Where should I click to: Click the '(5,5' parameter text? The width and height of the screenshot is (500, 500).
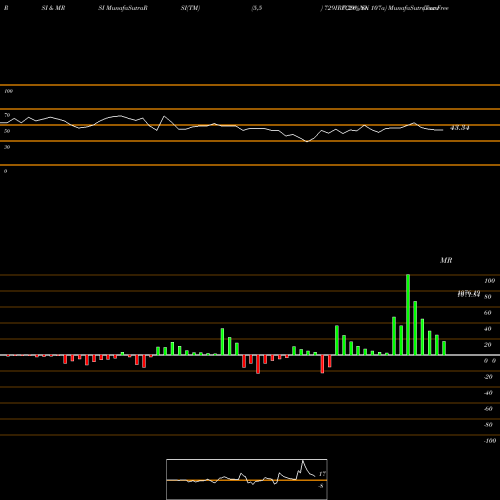[x=257, y=8]
